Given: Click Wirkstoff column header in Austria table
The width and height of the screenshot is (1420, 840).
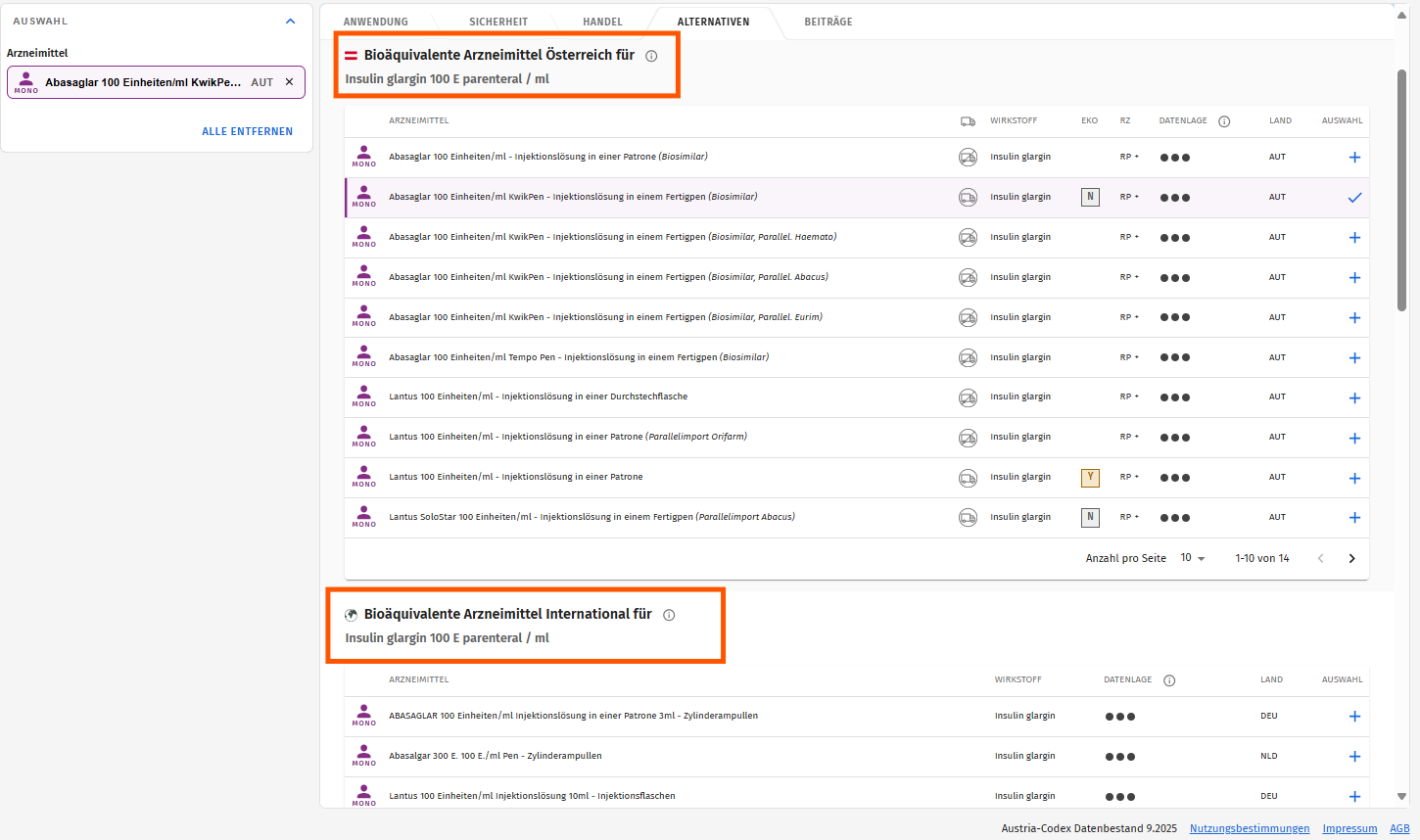Looking at the screenshot, I should click(x=1014, y=120).
